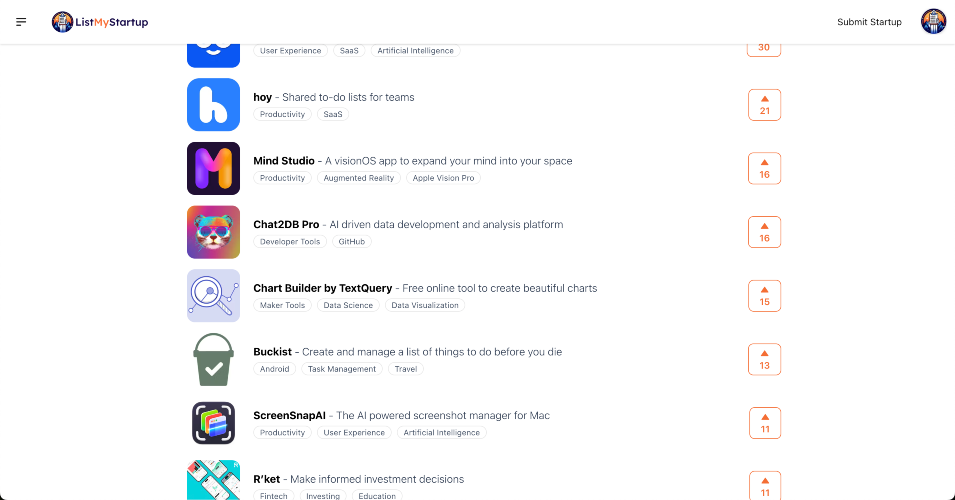Open the hamburger menu icon
This screenshot has width=955, height=500.
click(21, 22)
